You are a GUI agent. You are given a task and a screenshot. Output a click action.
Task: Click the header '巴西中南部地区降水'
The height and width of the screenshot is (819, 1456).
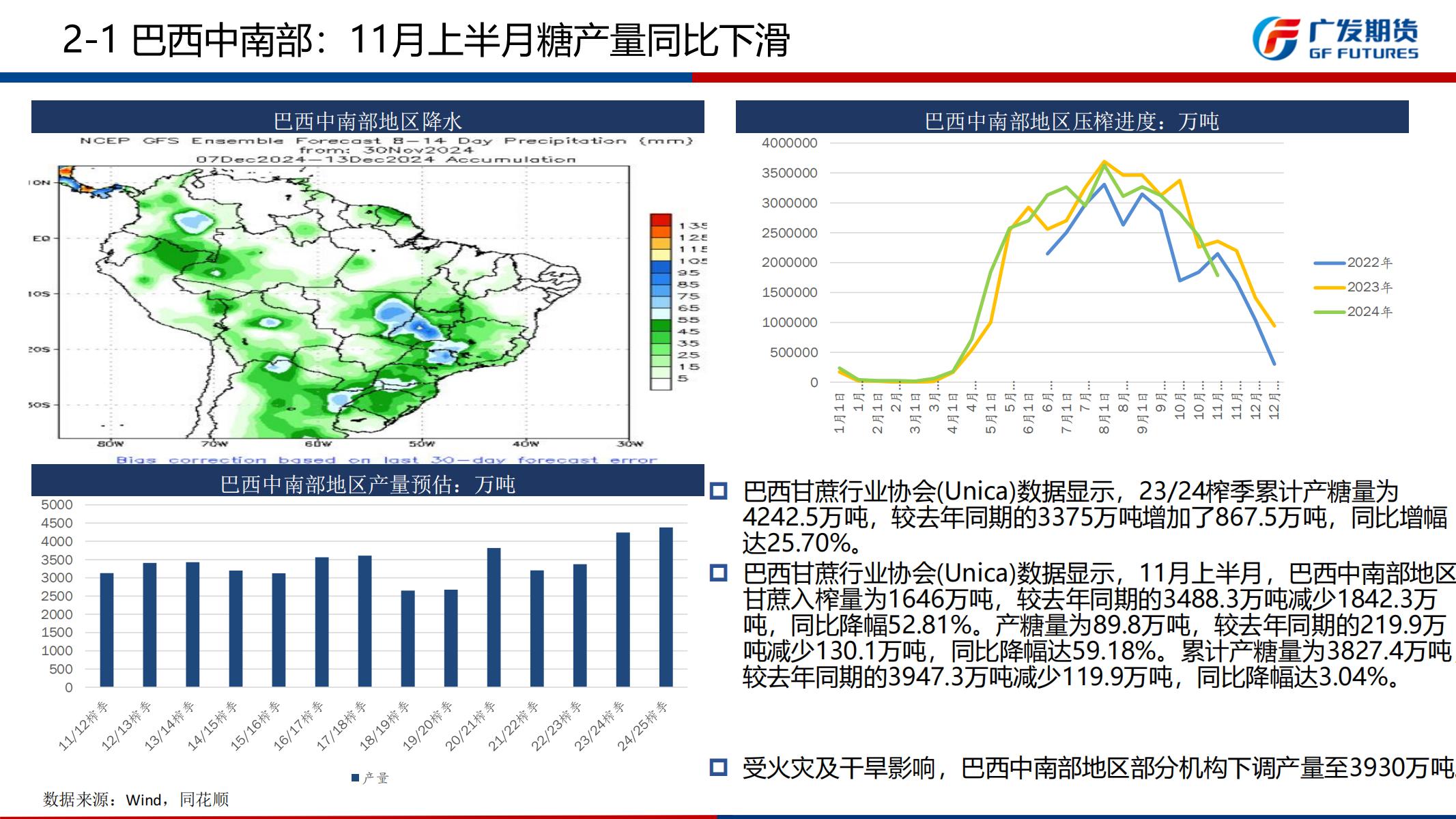(368, 121)
